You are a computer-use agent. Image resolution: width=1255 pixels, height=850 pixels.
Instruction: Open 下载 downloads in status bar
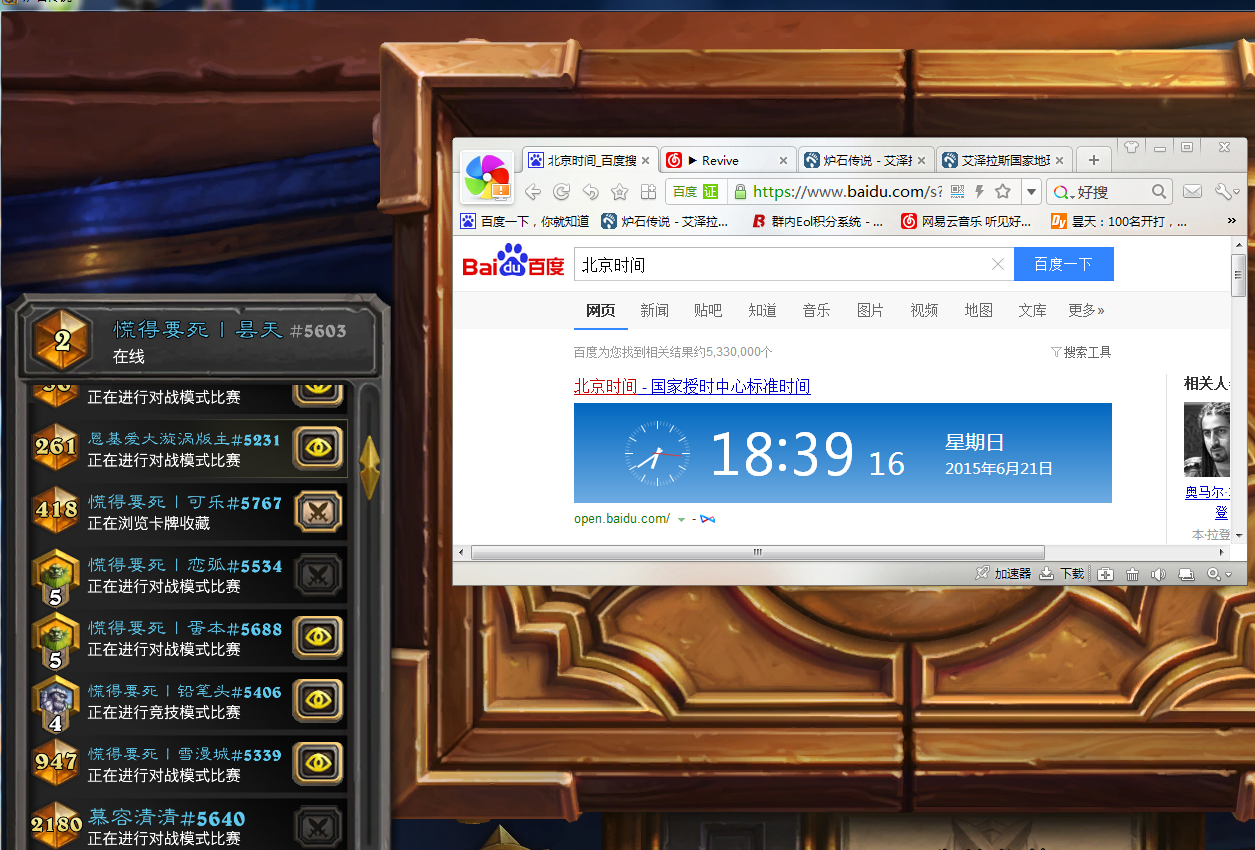1062,574
